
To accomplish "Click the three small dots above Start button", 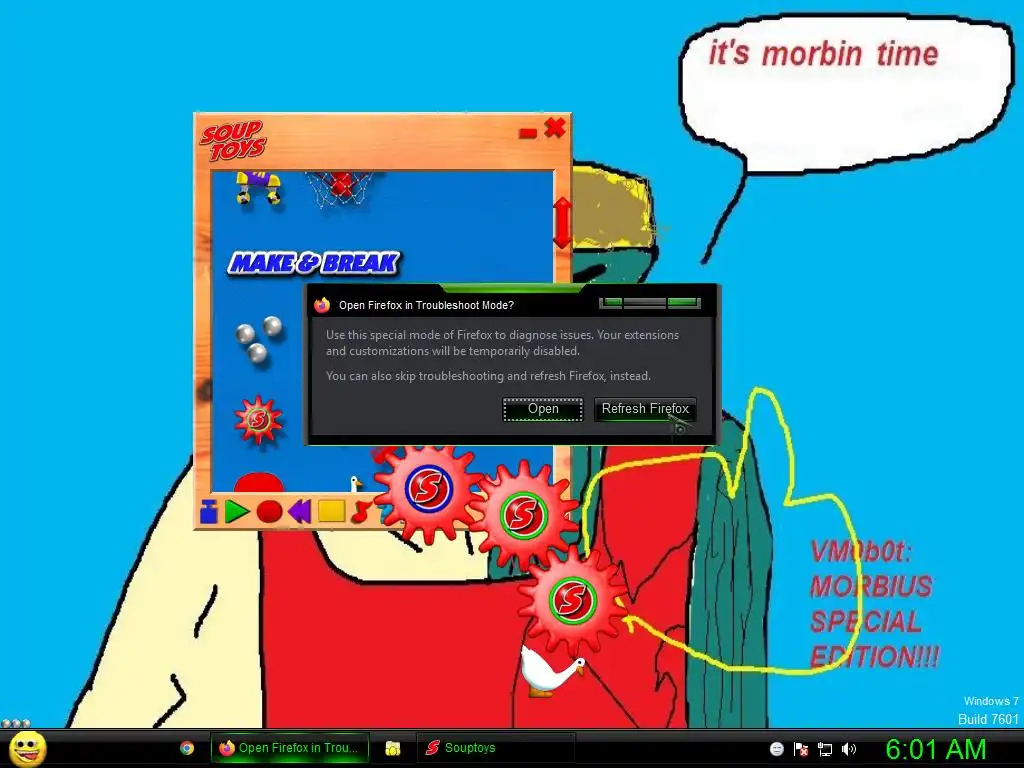I will (16, 723).
